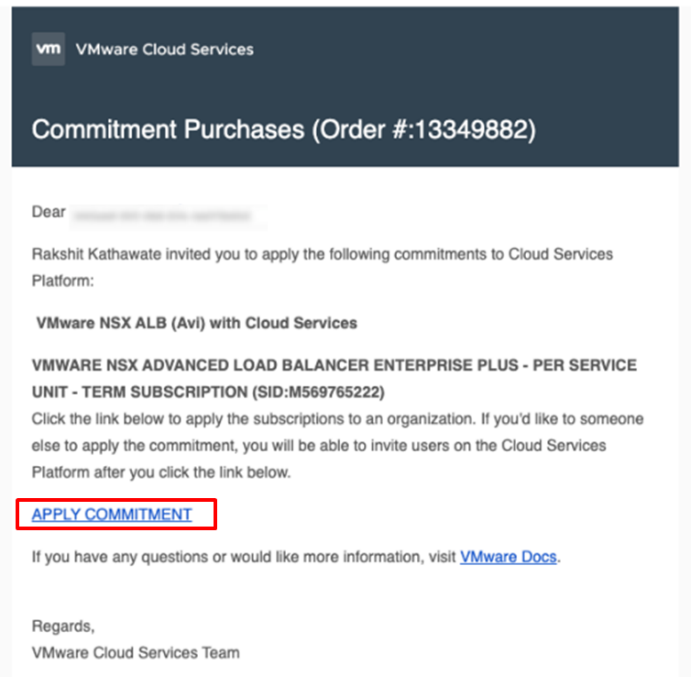This screenshot has width=691, height=677.
Task: Open the APPLY COMMITMENT link
Action: coord(112,514)
